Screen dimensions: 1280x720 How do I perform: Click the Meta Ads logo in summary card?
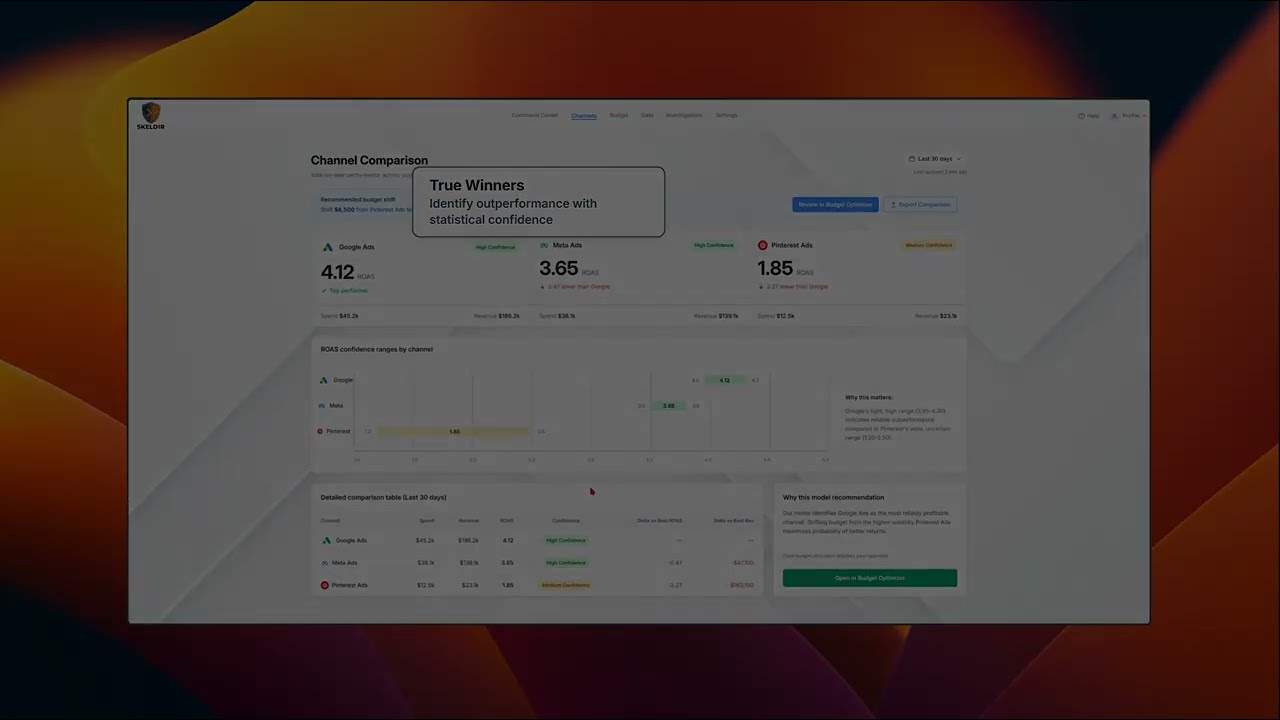click(x=545, y=245)
